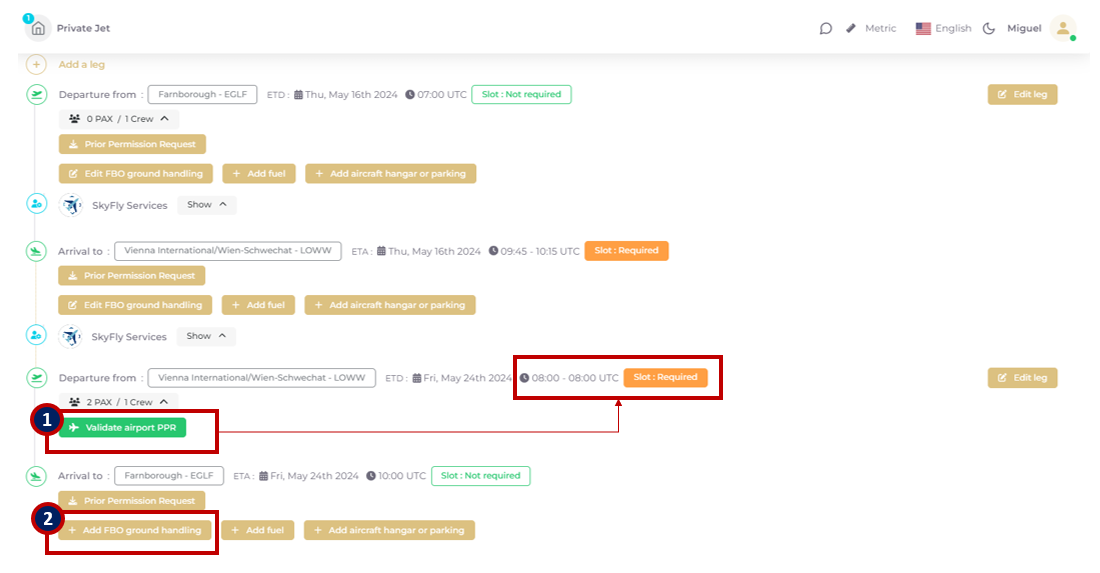The image size is (1100, 573).
Task: Click the Metric units switch
Action: pos(871,28)
